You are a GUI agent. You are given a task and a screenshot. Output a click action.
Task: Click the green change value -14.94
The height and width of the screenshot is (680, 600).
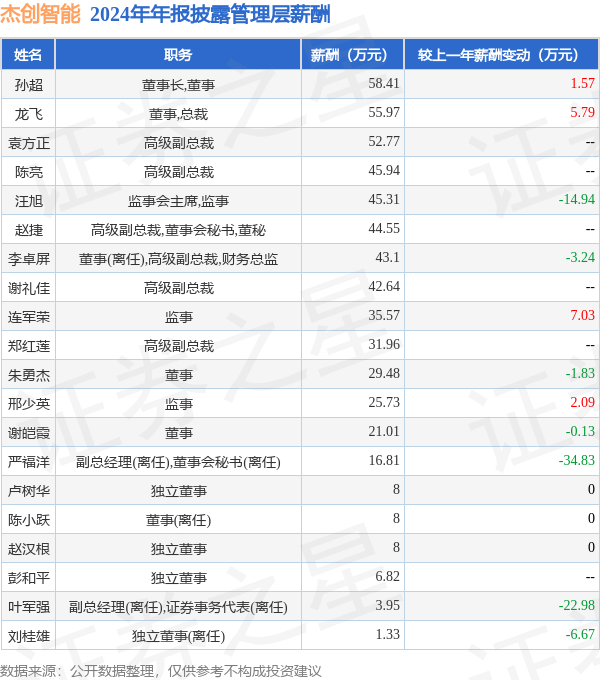pos(577,199)
